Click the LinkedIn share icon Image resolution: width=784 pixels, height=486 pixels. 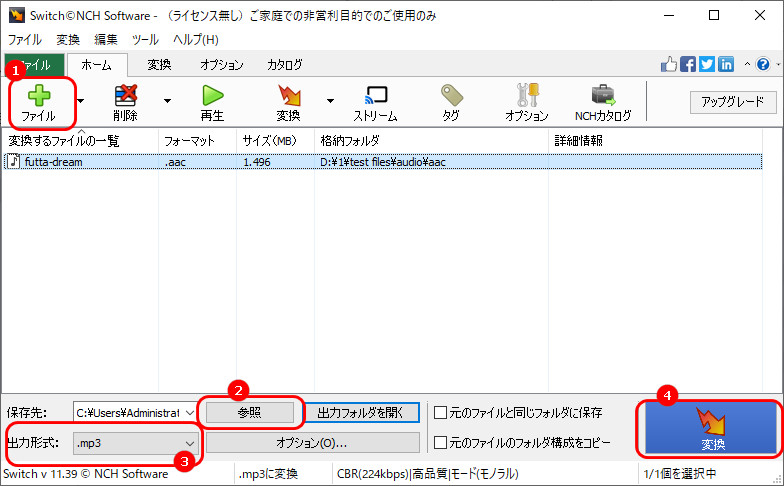(x=726, y=64)
